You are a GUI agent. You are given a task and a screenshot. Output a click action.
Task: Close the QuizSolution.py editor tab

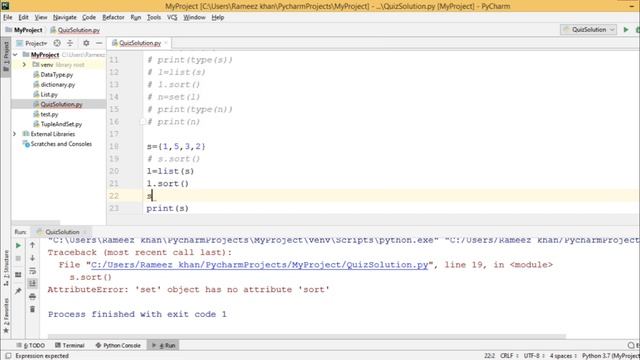166,43
